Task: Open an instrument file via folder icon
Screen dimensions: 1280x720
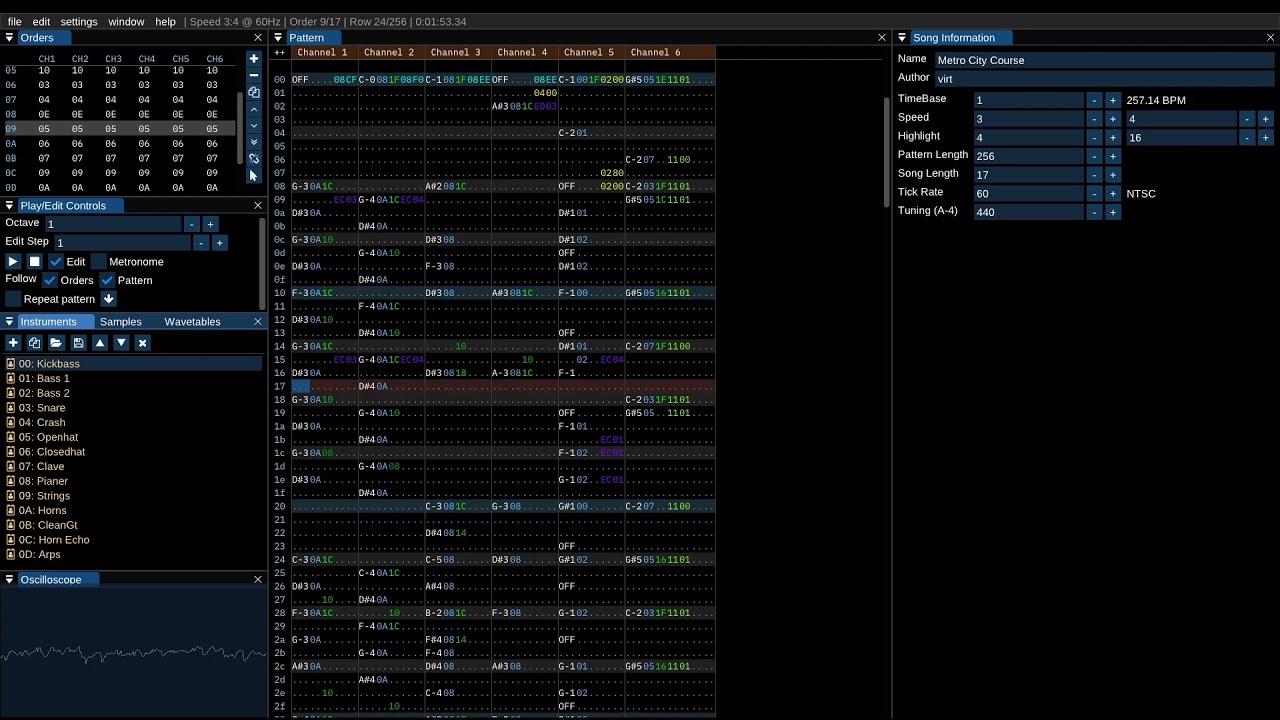Action: coord(56,343)
